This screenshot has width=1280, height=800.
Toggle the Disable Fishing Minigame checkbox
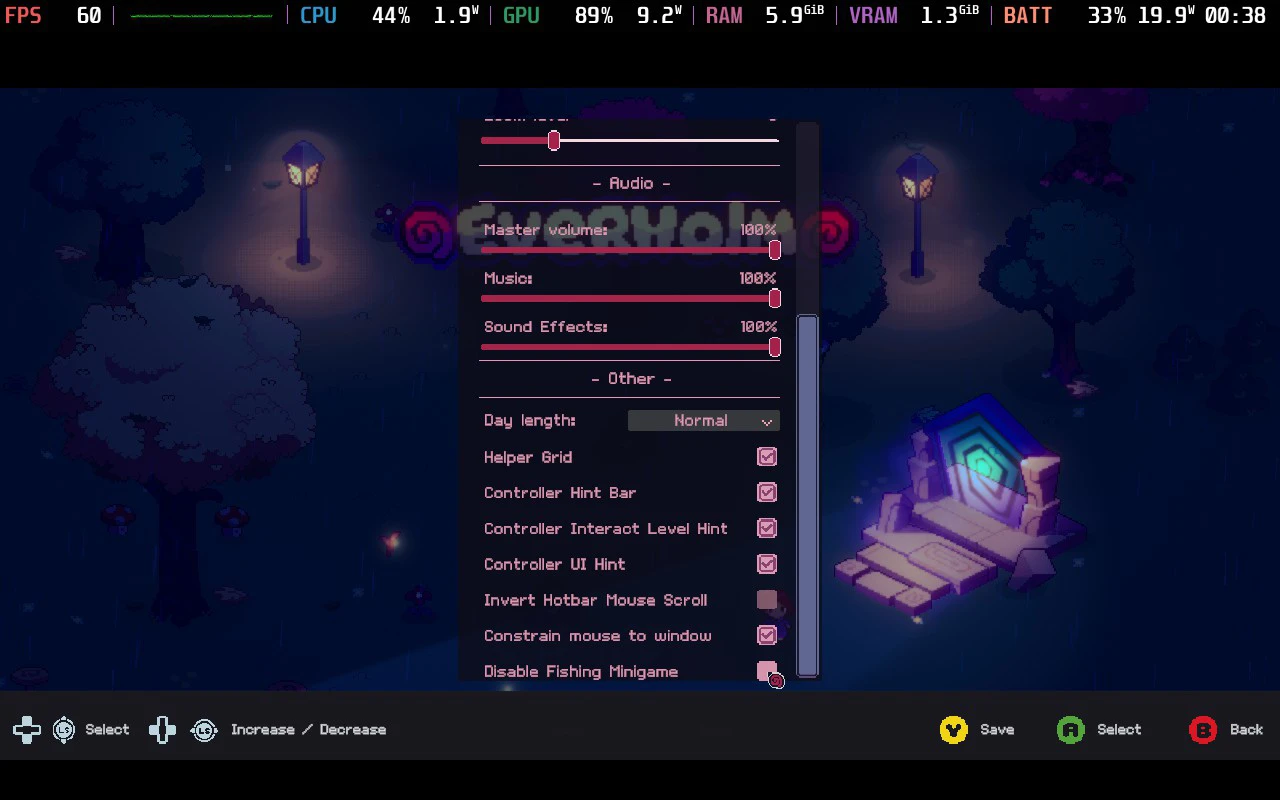pyautogui.click(x=767, y=672)
